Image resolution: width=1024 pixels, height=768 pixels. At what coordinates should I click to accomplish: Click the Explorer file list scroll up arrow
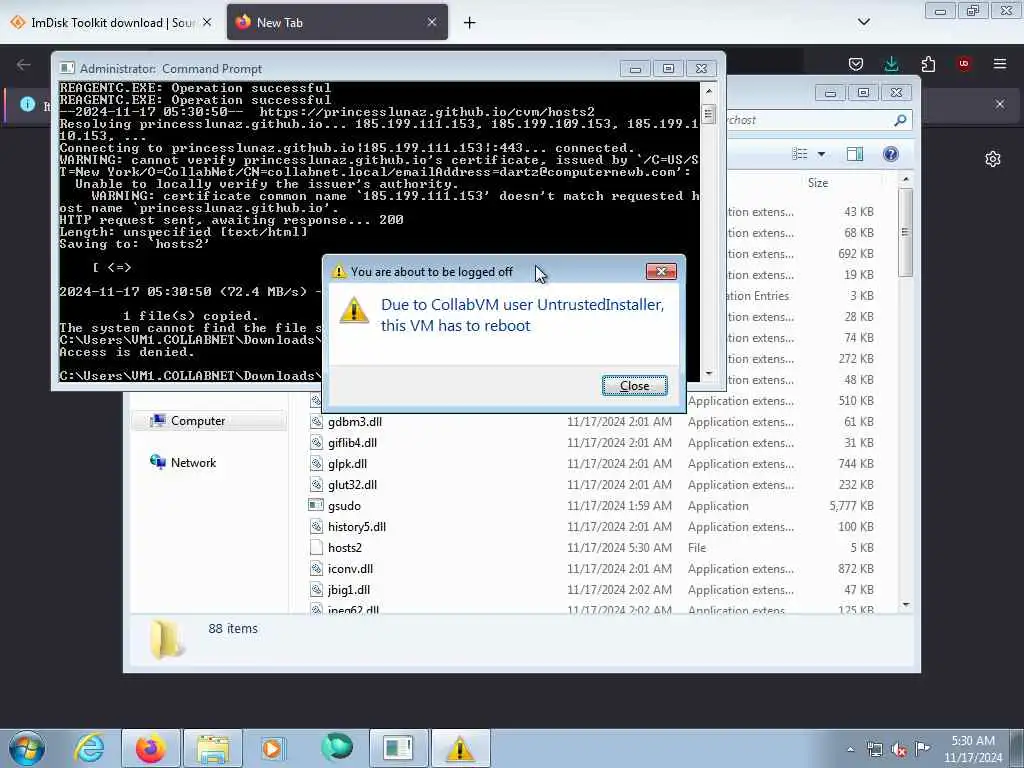click(x=905, y=179)
